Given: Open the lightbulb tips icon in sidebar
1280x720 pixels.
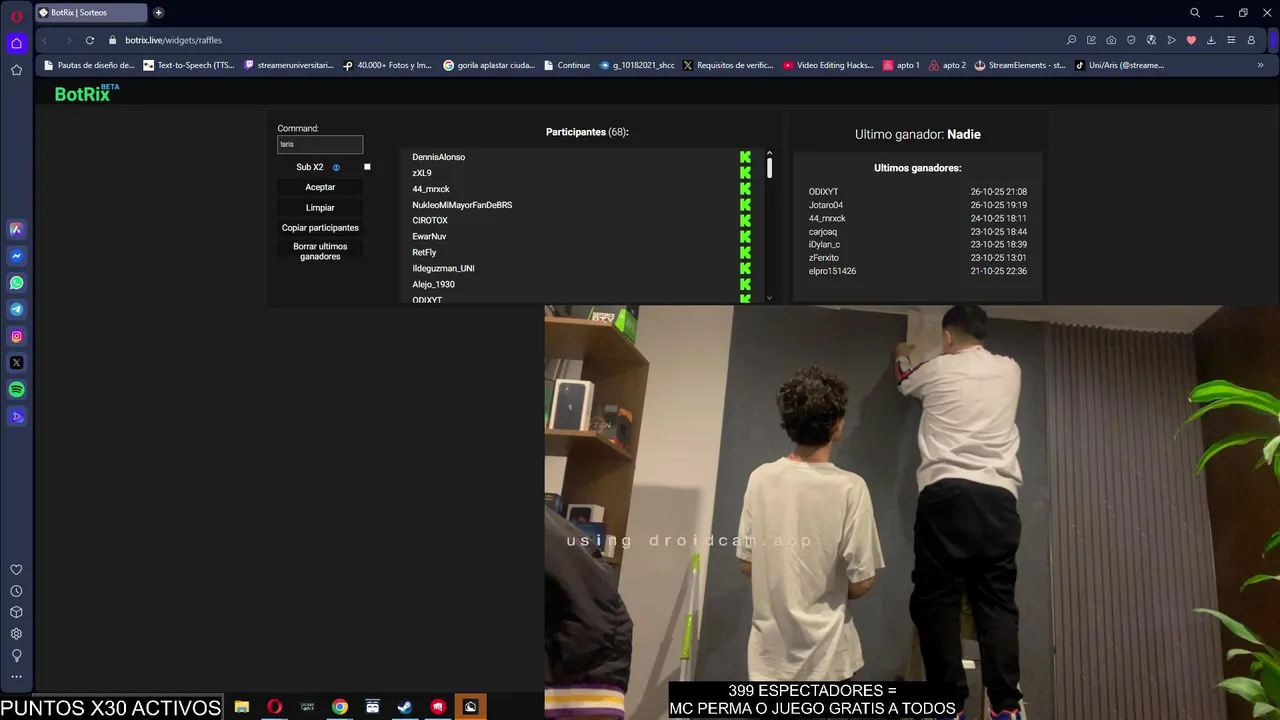Looking at the screenshot, I should coord(16,655).
